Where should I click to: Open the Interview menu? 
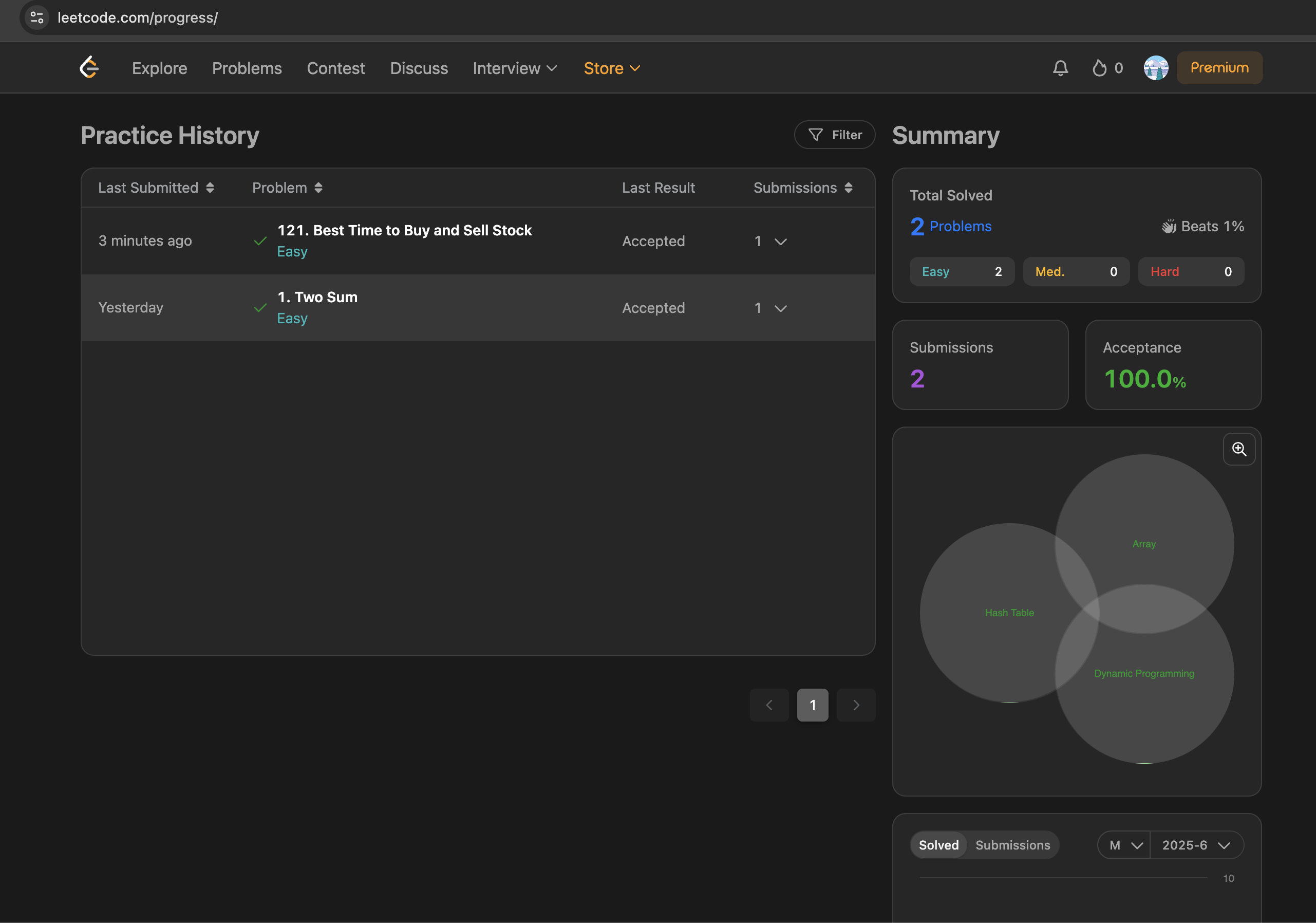(x=514, y=68)
